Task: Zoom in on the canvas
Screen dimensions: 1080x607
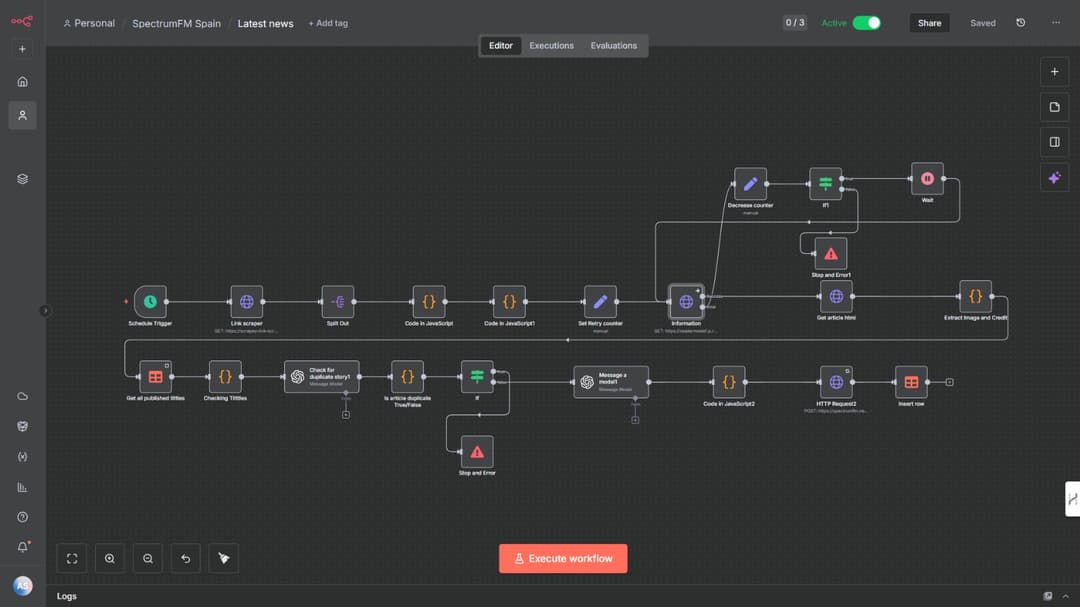Action: 110,559
